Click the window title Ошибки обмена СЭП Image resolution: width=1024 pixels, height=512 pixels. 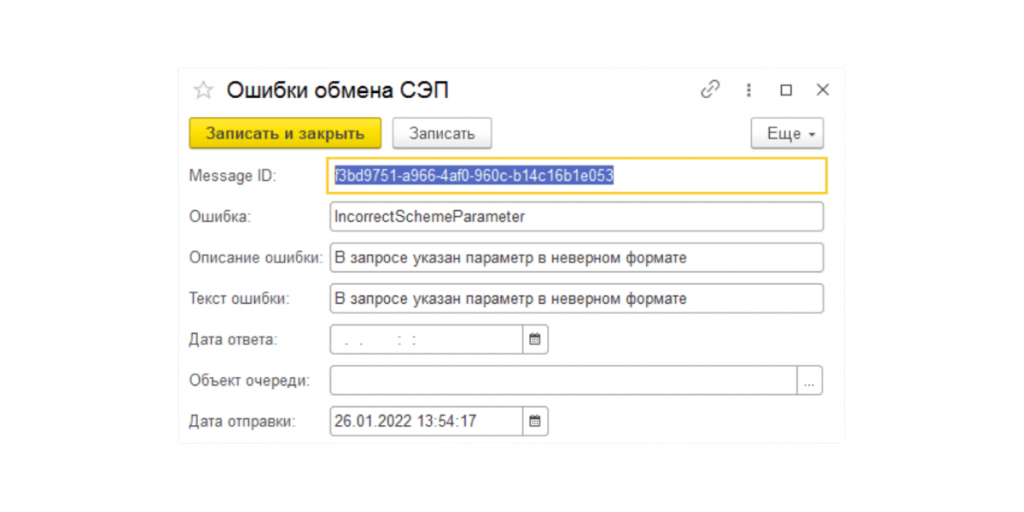point(337,90)
